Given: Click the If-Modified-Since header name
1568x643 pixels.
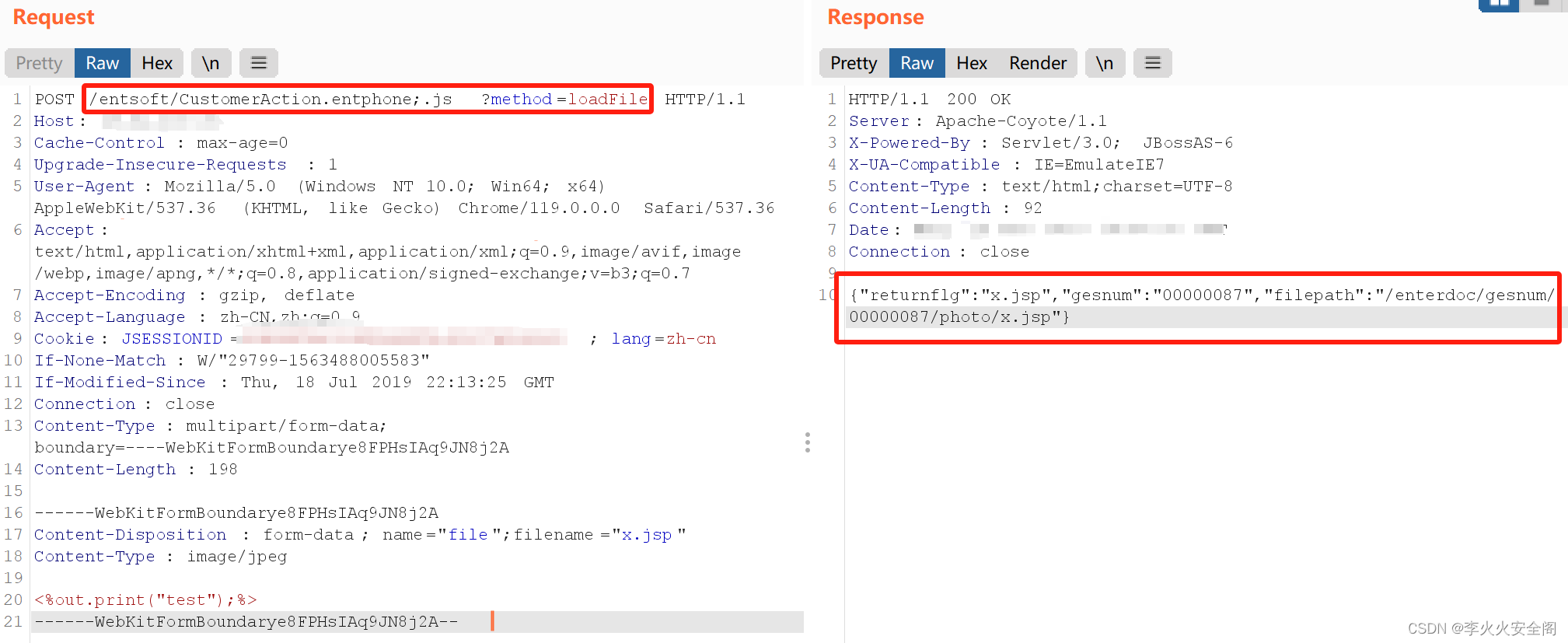Looking at the screenshot, I should (120, 383).
